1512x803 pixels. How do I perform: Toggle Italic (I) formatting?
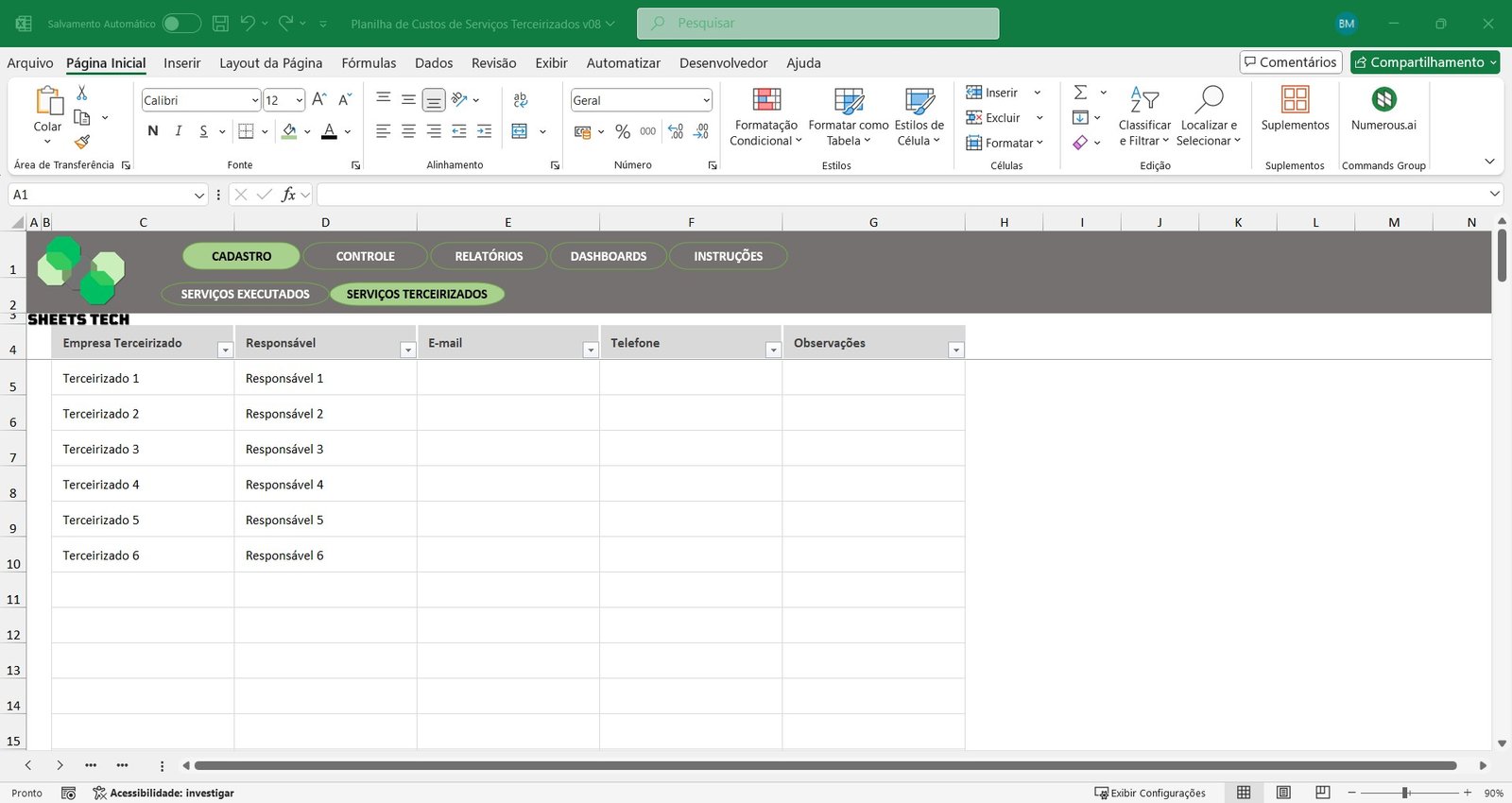coord(179,131)
